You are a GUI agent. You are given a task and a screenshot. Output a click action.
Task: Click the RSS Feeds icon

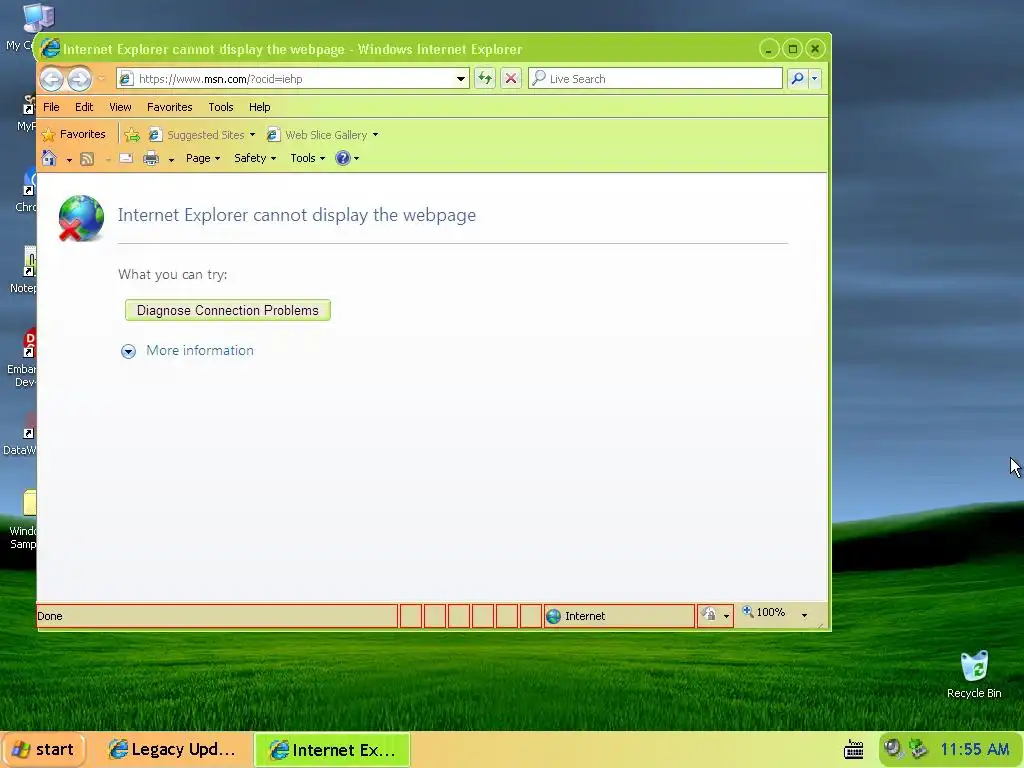point(87,159)
